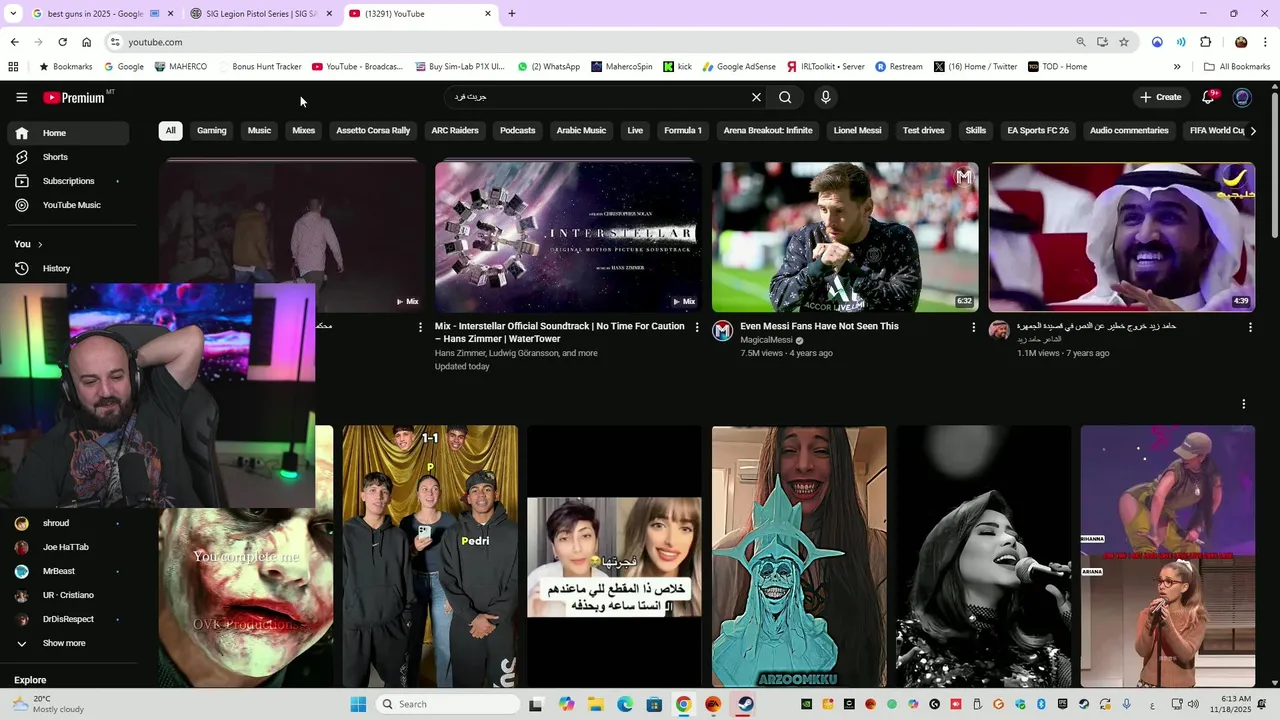Open more options for Messi video
Screen dimensions: 1280x720
point(974,327)
